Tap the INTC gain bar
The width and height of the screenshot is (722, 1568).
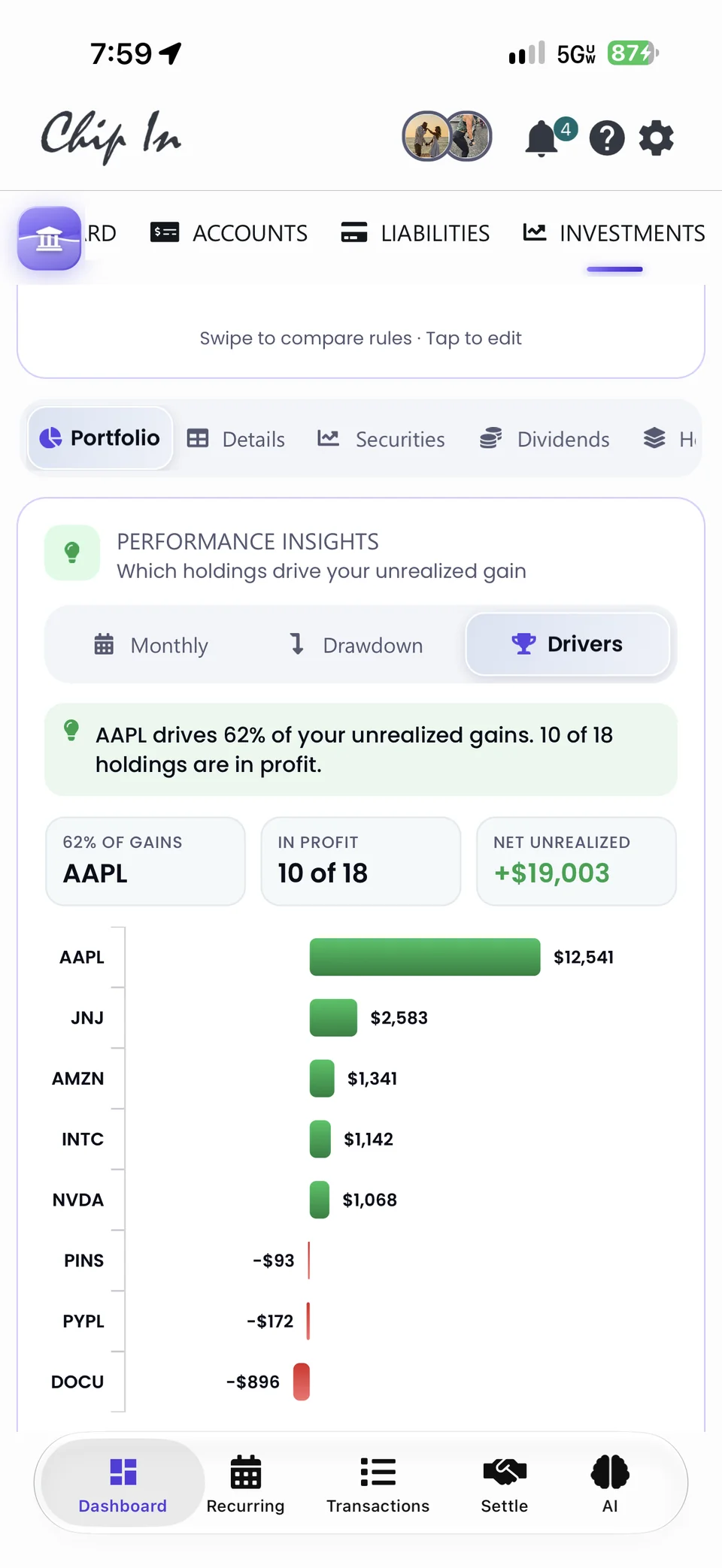320,1139
